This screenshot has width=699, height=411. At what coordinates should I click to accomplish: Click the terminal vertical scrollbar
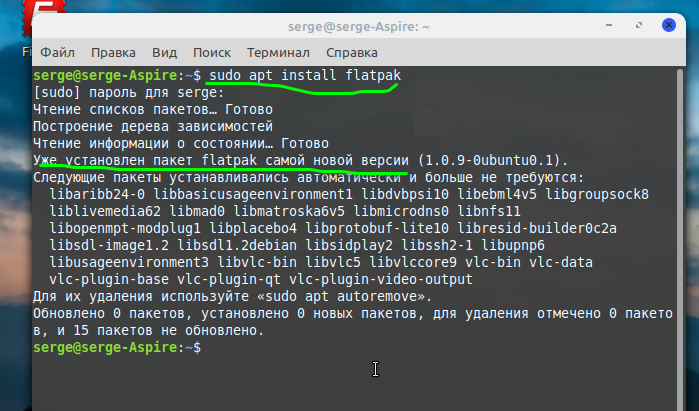[x=680, y=239]
